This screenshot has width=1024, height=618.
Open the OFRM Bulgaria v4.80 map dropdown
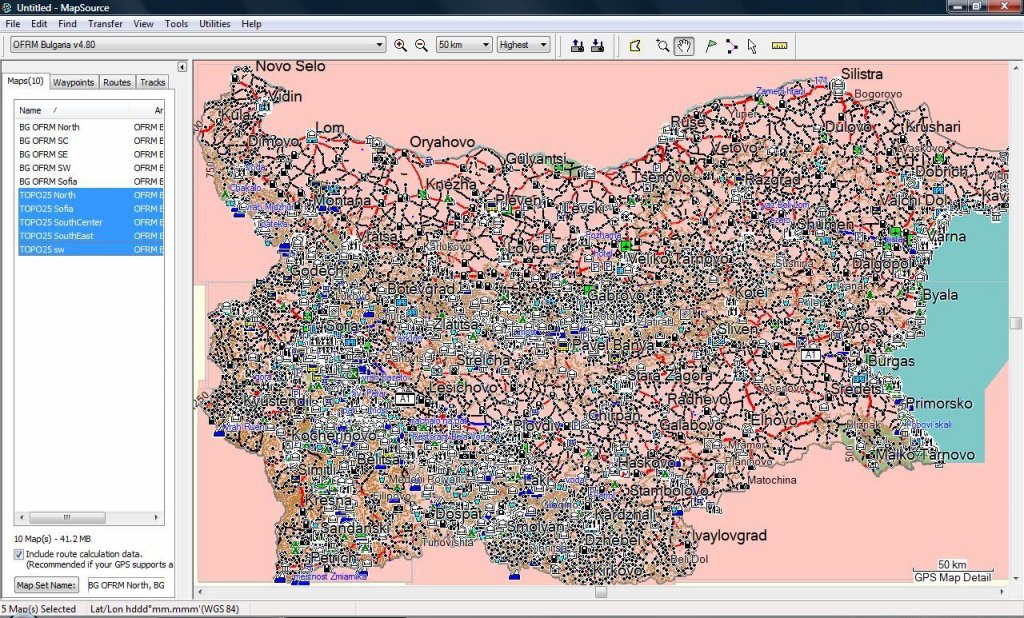click(x=379, y=45)
